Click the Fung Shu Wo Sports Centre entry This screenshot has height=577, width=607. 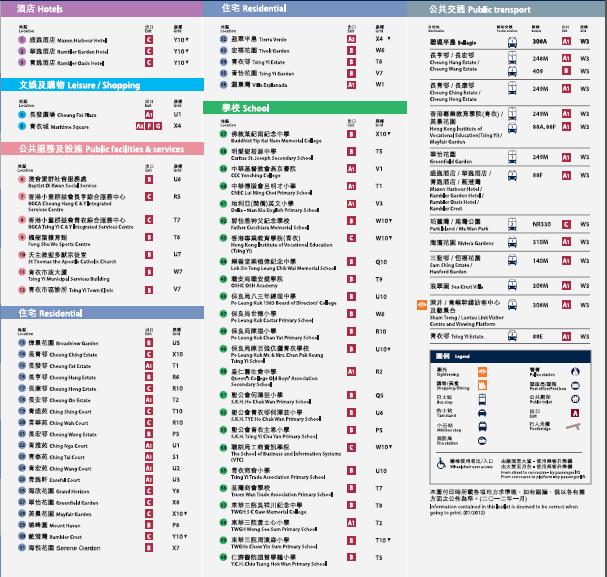[59, 240]
